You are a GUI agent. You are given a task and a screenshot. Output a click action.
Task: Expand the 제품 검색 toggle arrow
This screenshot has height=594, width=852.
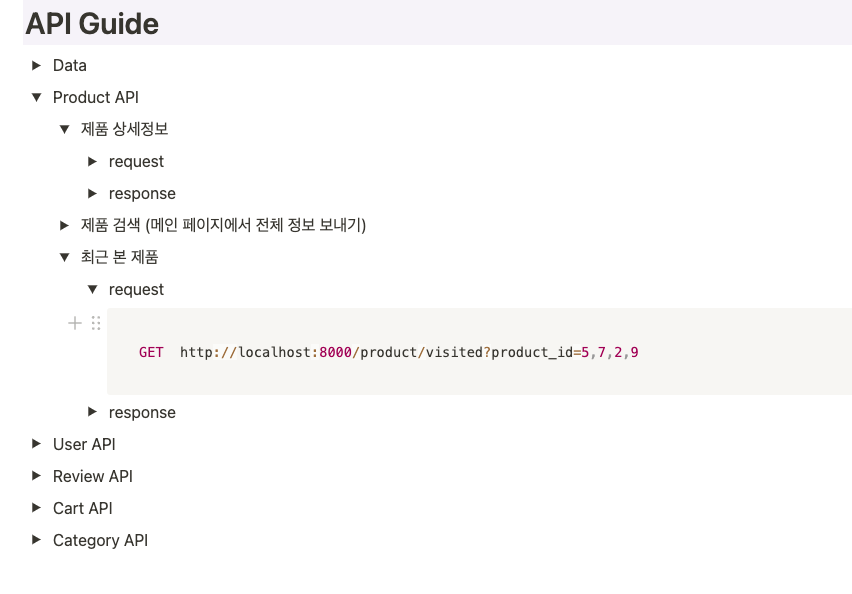(64, 225)
